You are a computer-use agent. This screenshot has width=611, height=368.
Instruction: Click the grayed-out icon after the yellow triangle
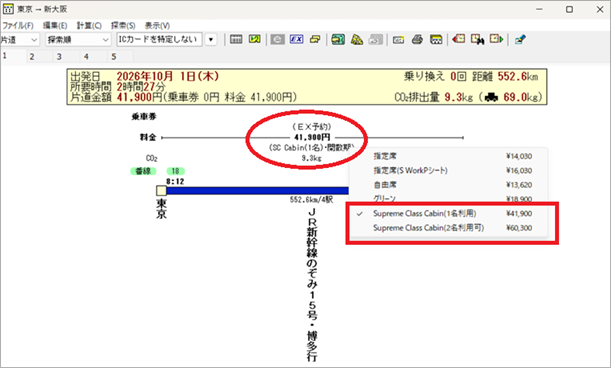[x=376, y=39]
